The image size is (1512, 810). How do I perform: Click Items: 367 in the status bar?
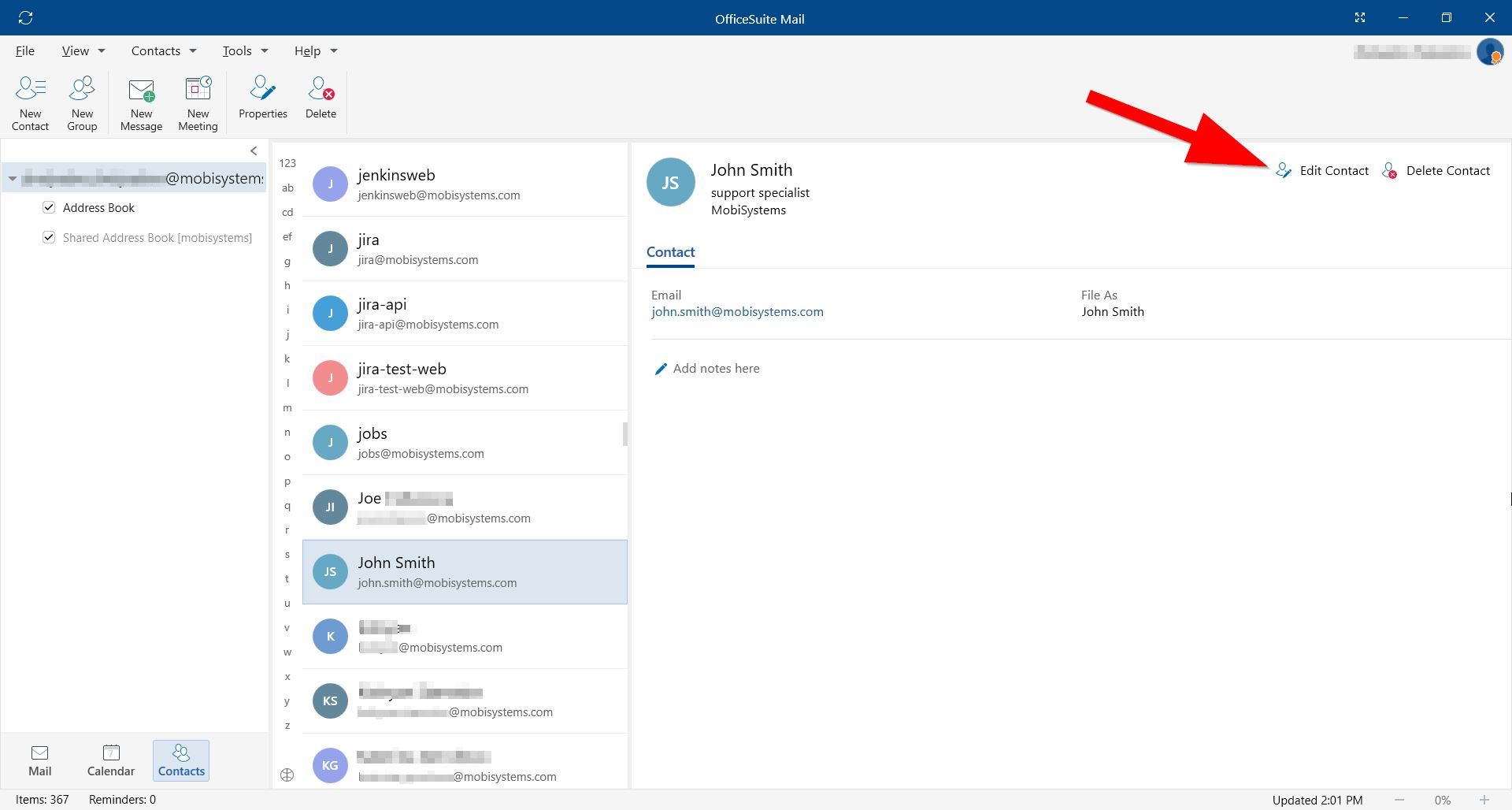pyautogui.click(x=43, y=799)
